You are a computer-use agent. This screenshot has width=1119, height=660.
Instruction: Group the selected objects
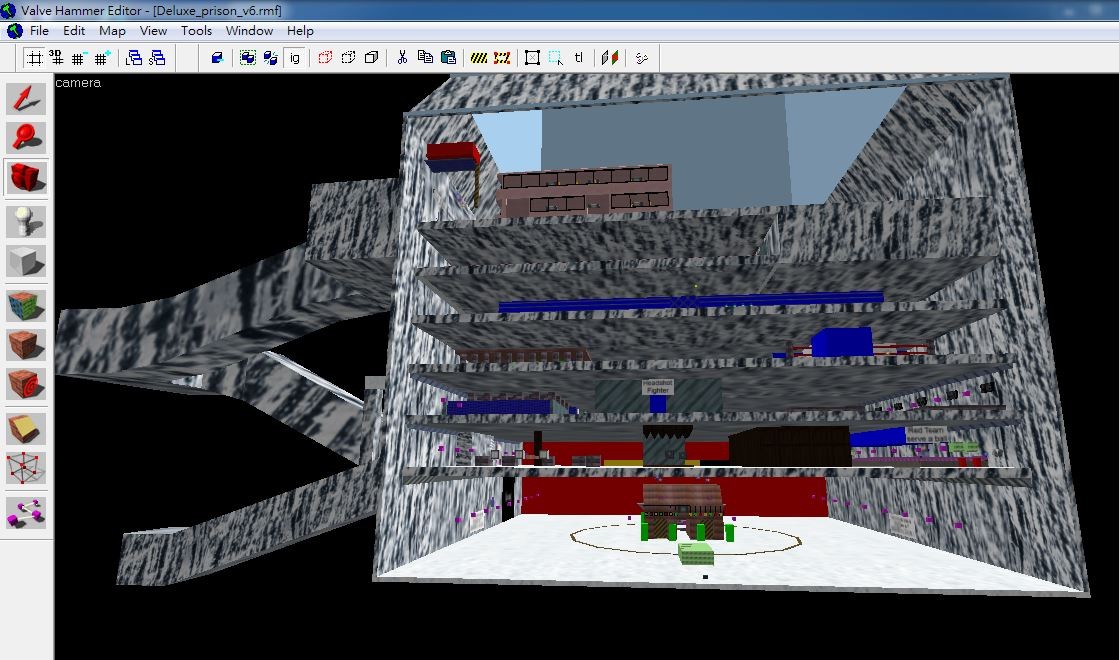click(x=248, y=58)
